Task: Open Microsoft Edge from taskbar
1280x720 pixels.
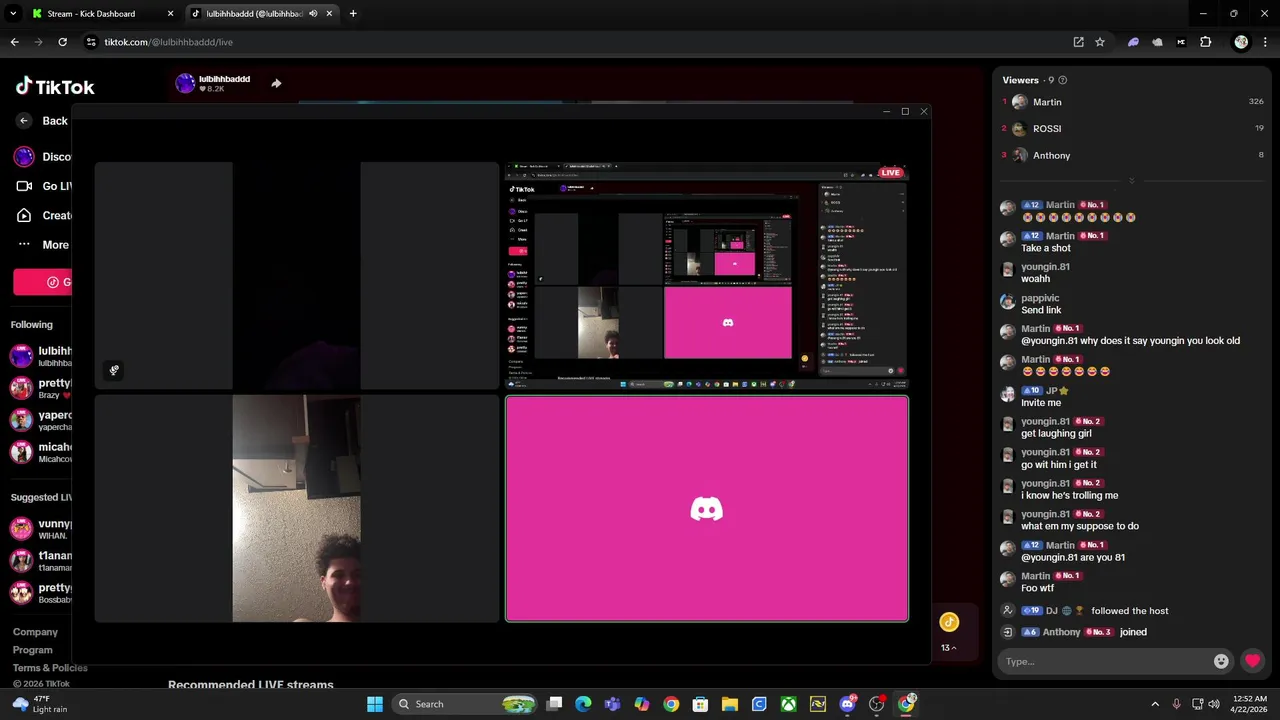Action: point(583,704)
